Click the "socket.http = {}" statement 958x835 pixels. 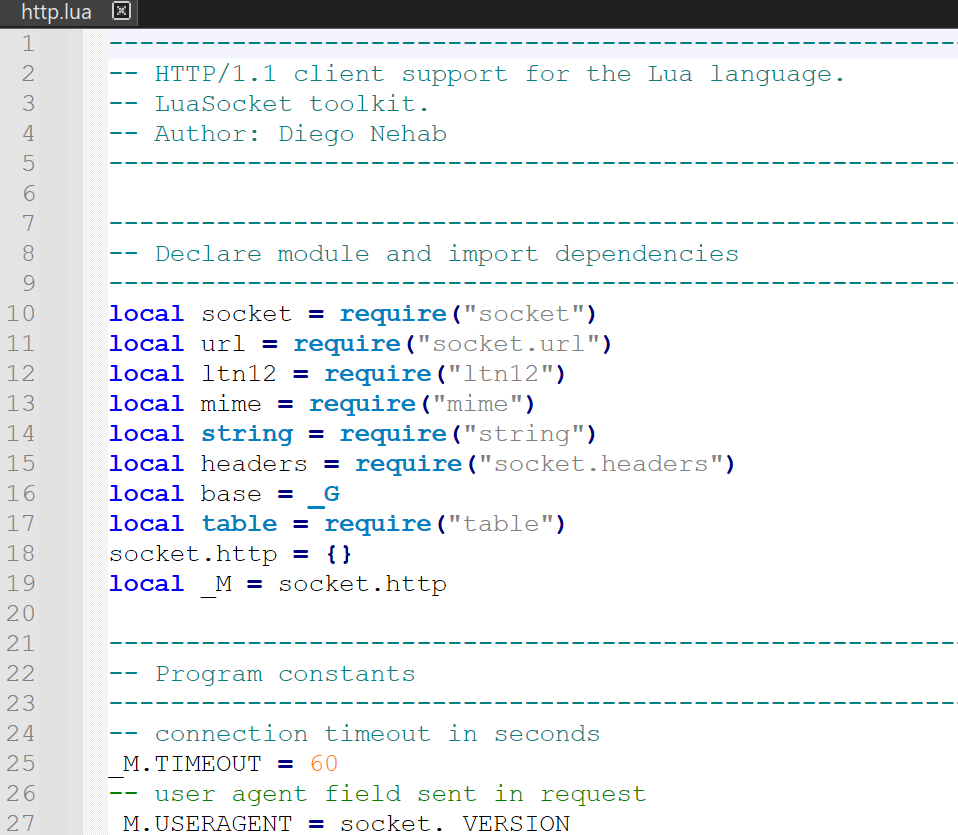230,553
